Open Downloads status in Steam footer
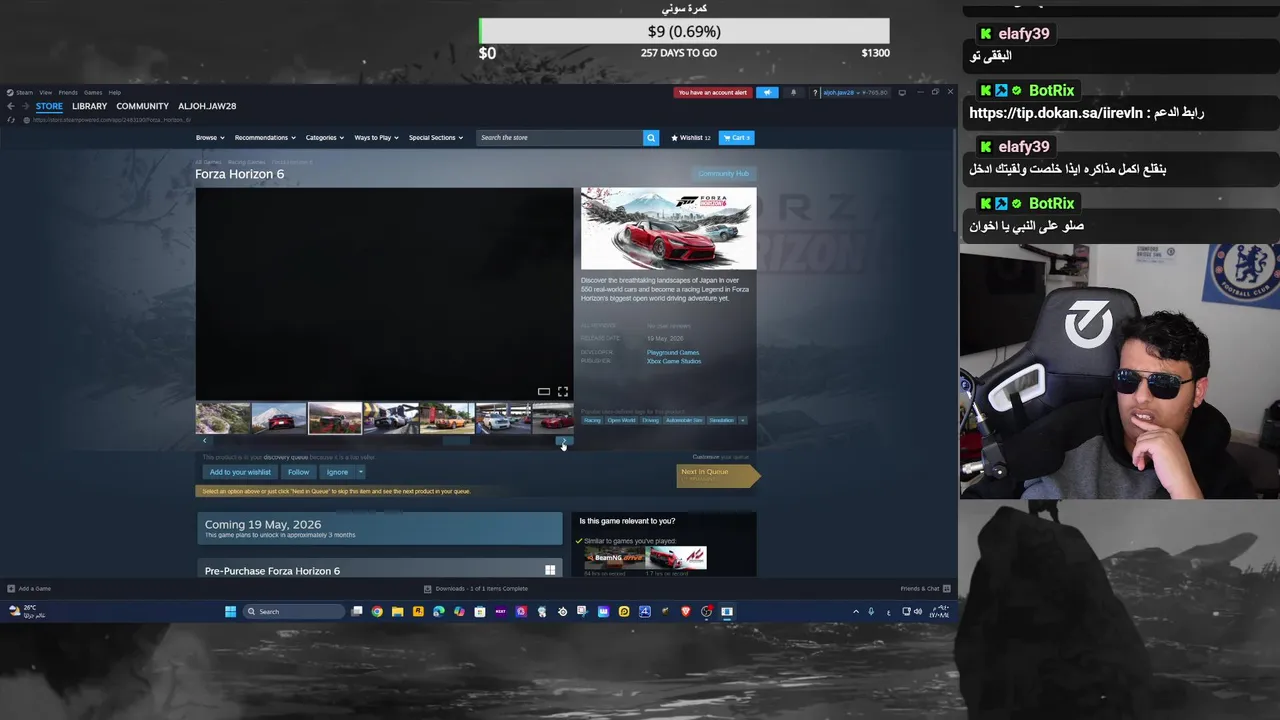 pyautogui.click(x=476, y=589)
